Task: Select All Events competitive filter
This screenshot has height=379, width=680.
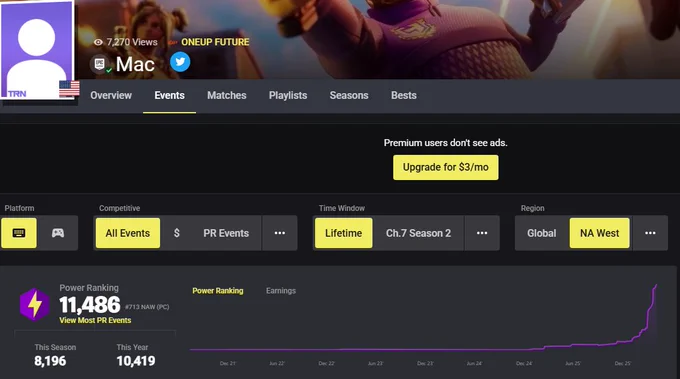Action: click(128, 233)
